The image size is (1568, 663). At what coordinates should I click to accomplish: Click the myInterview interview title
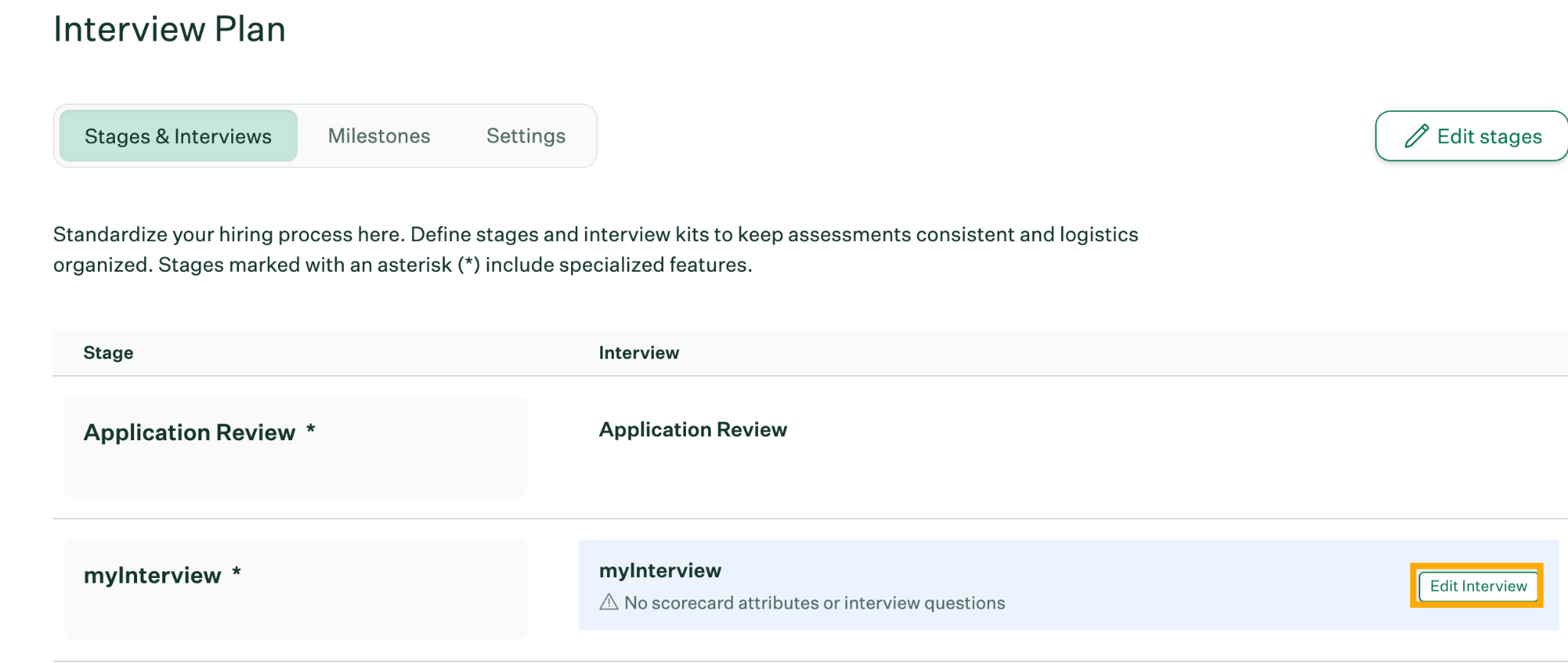click(660, 570)
